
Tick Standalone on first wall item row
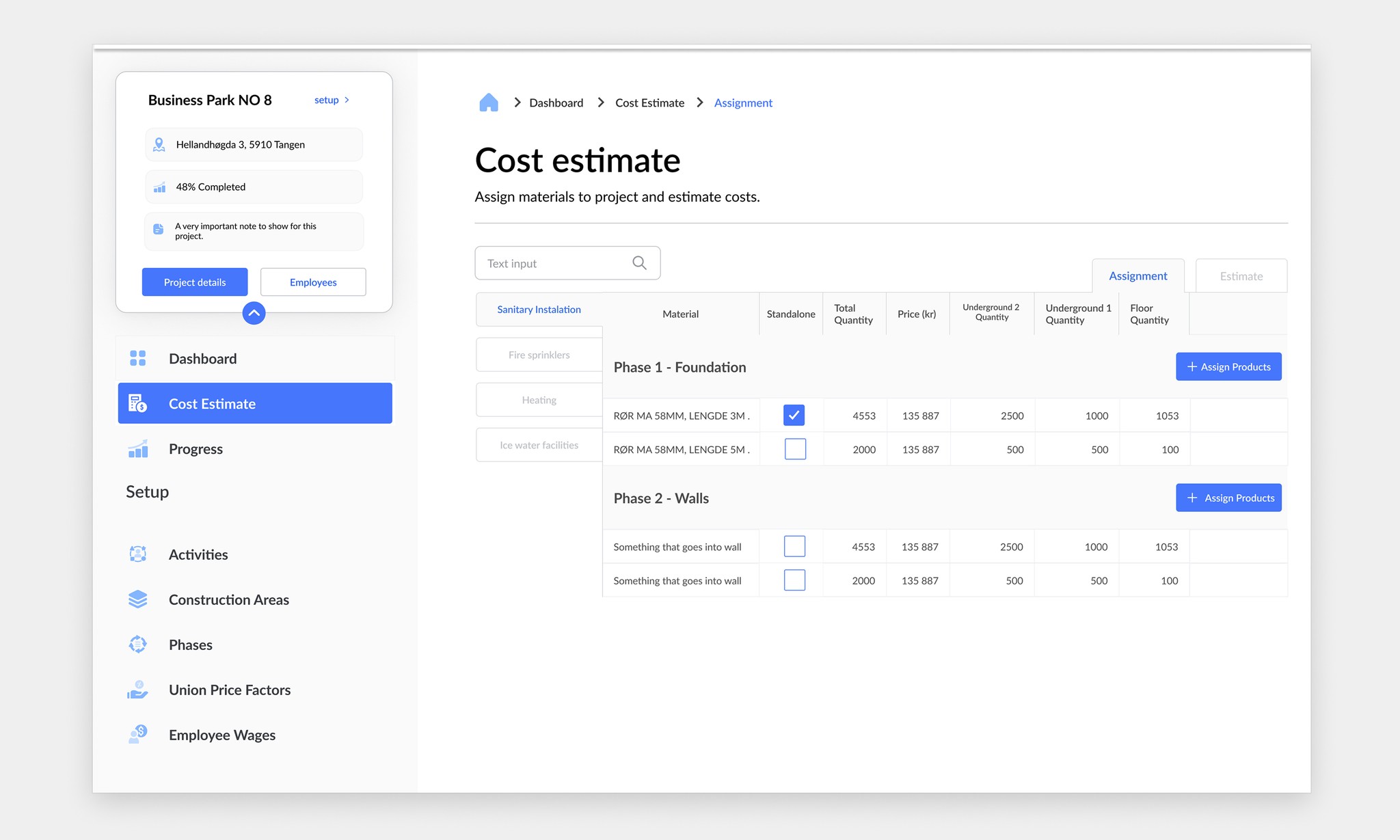794,546
